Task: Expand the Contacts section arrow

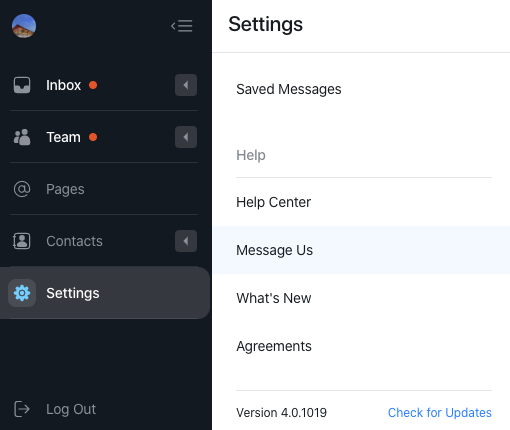Action: tap(186, 241)
